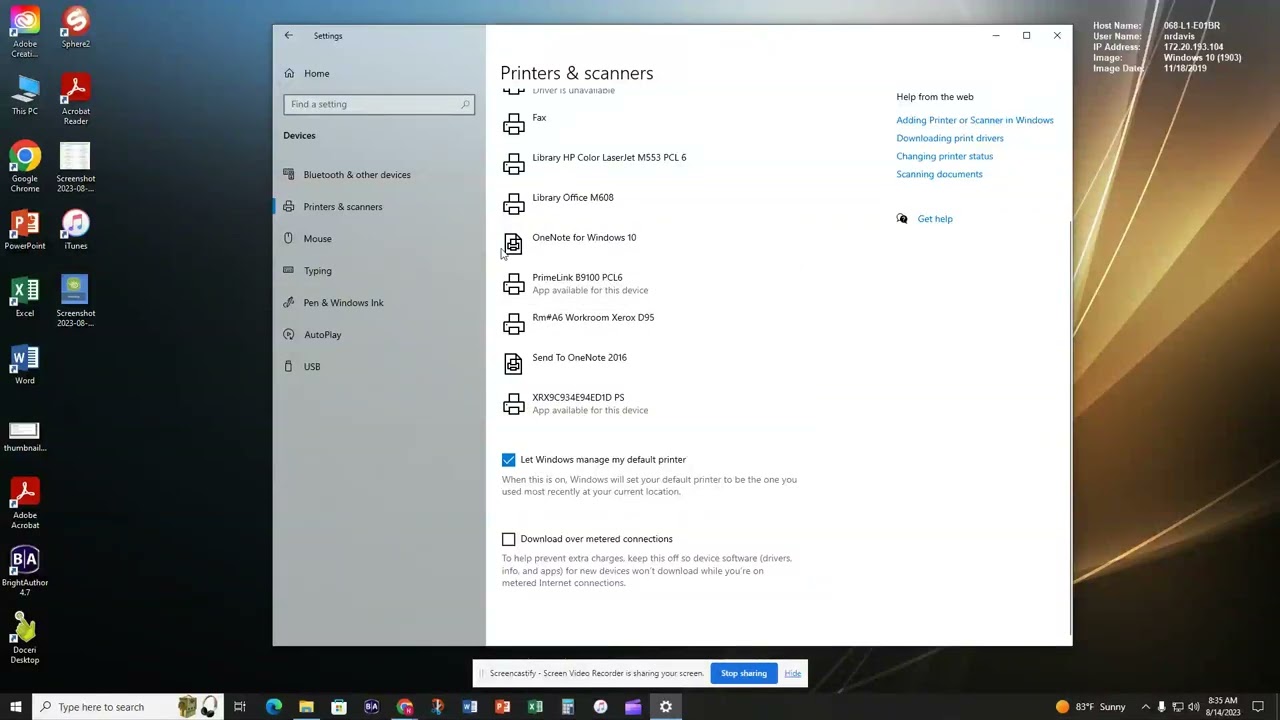Open the Windows Start menu
The height and width of the screenshot is (720, 1280).
click(x=15, y=707)
